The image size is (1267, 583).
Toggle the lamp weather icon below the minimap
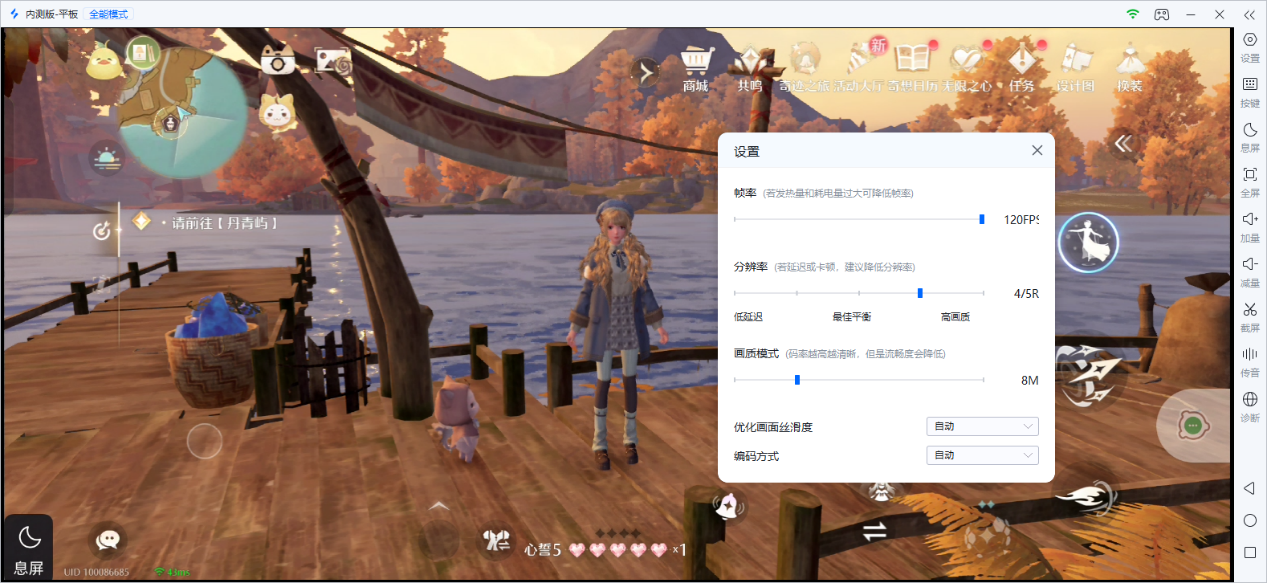pyautogui.click(x=107, y=158)
